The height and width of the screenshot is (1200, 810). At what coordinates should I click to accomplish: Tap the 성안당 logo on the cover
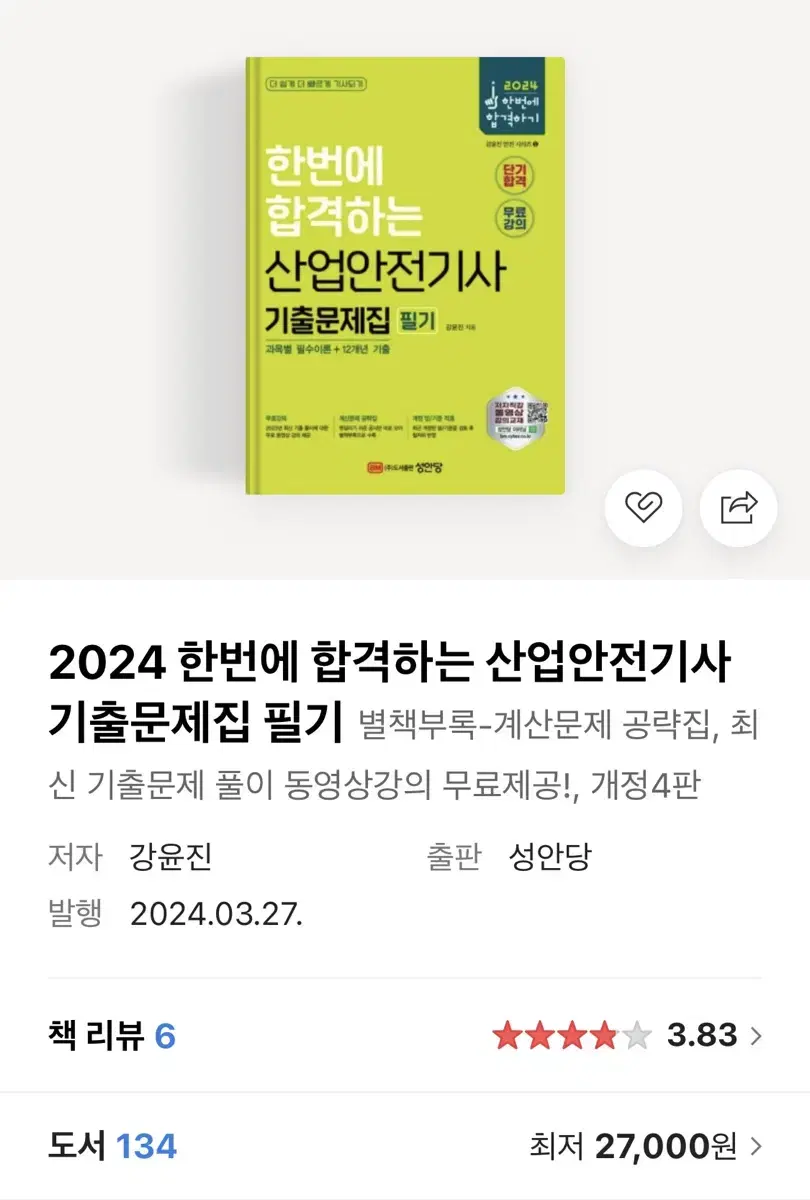click(x=405, y=466)
